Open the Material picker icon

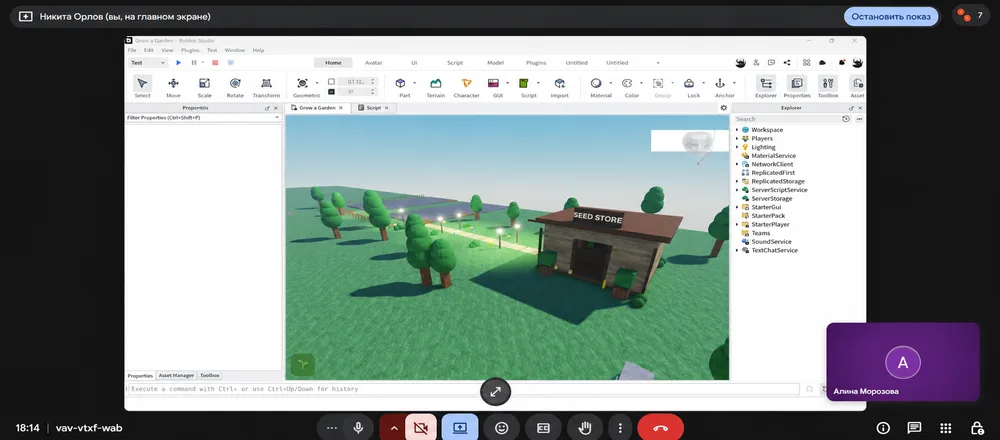click(596, 84)
